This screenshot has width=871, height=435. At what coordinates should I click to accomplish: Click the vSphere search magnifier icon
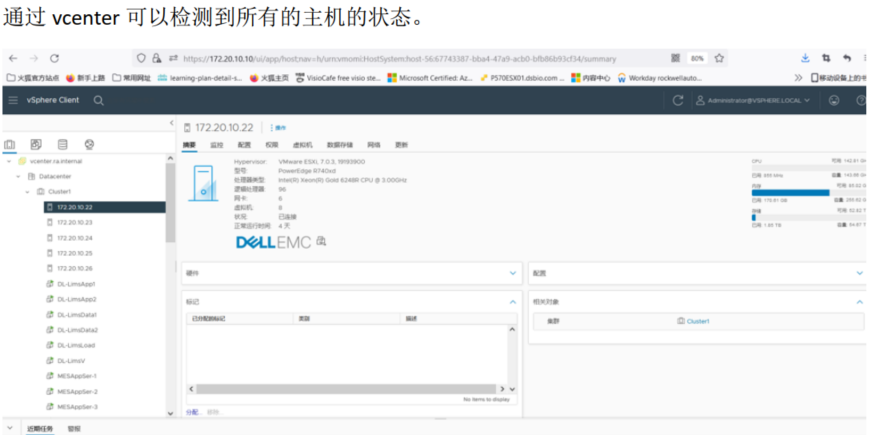pyautogui.click(x=98, y=100)
